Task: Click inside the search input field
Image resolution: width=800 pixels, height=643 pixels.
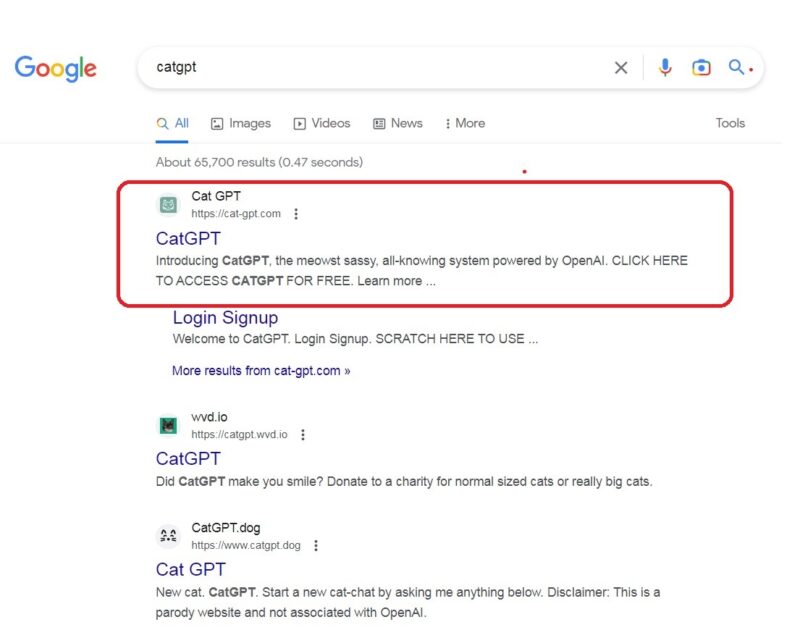Action: pyautogui.click(x=350, y=67)
